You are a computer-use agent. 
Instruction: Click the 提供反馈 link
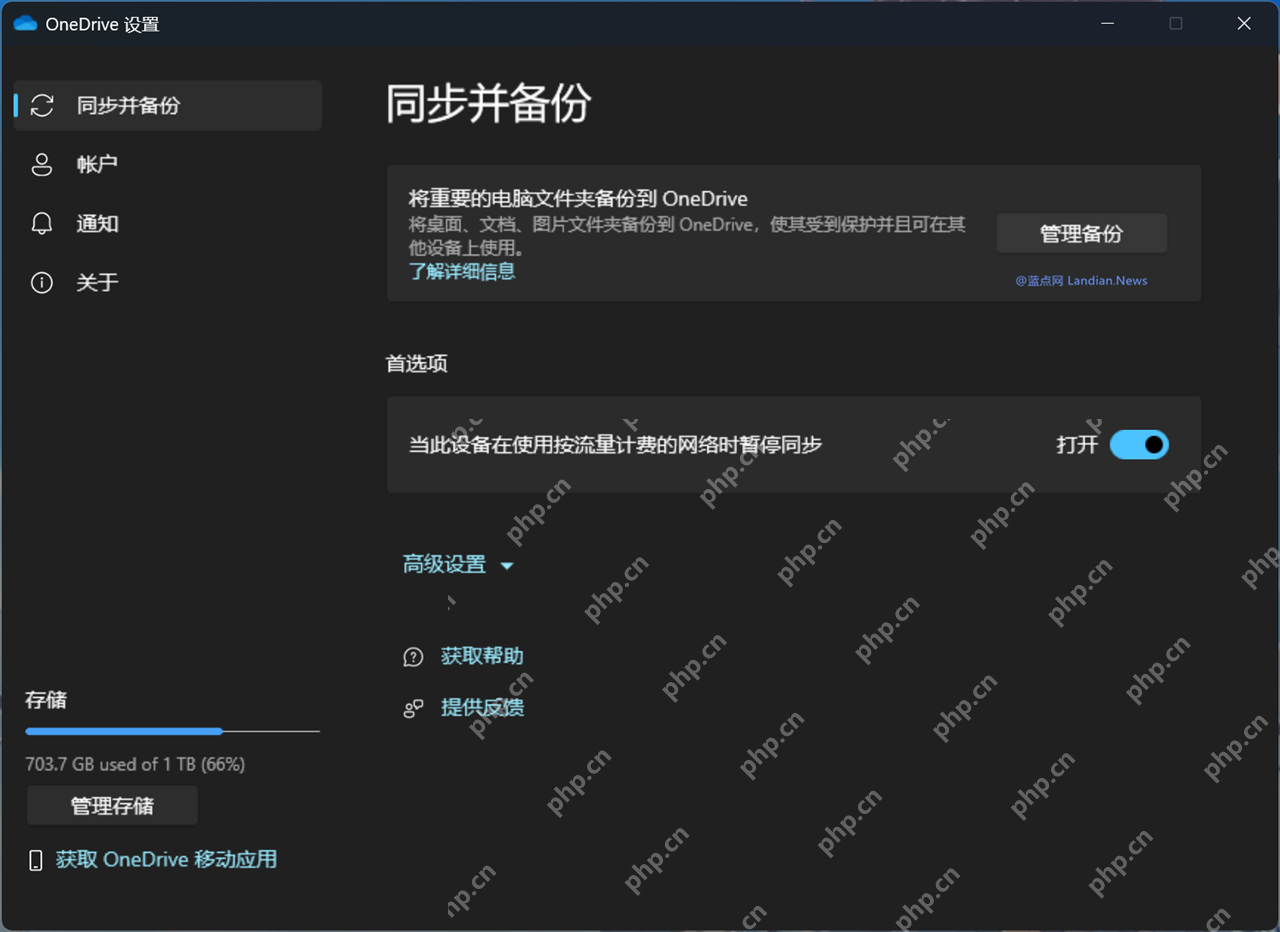482,708
